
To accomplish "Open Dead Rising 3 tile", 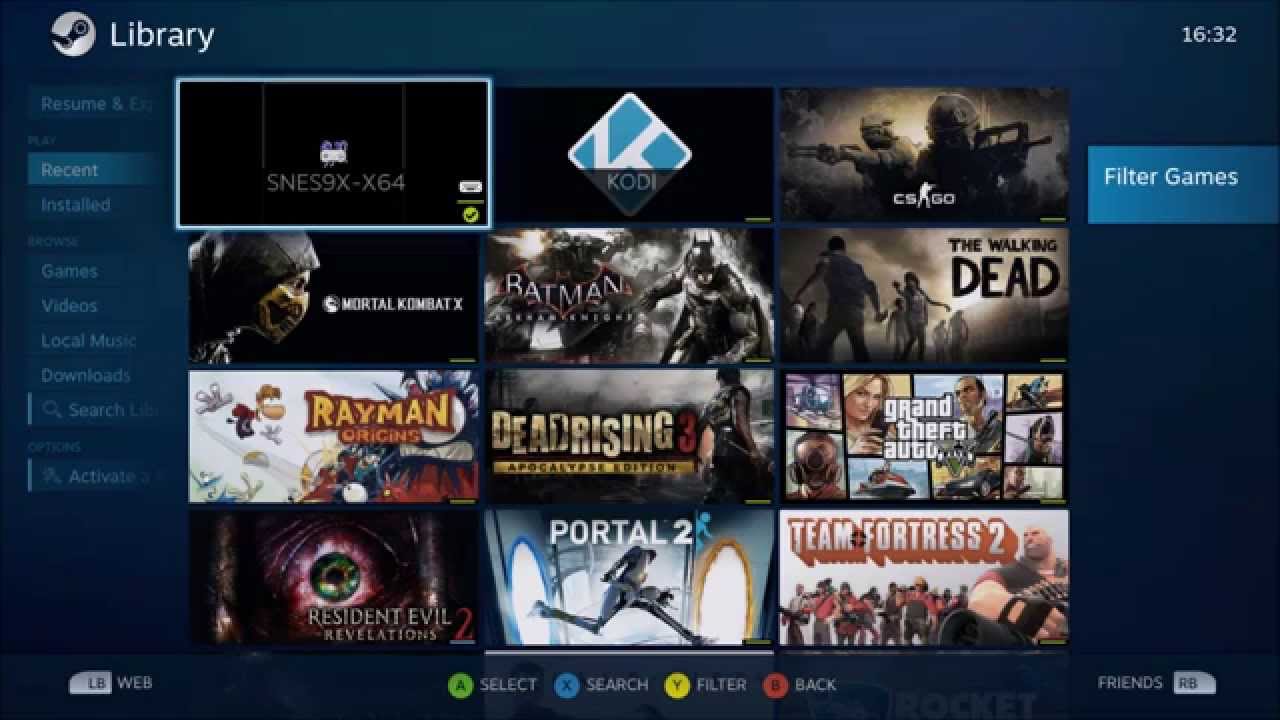I will (x=630, y=436).
